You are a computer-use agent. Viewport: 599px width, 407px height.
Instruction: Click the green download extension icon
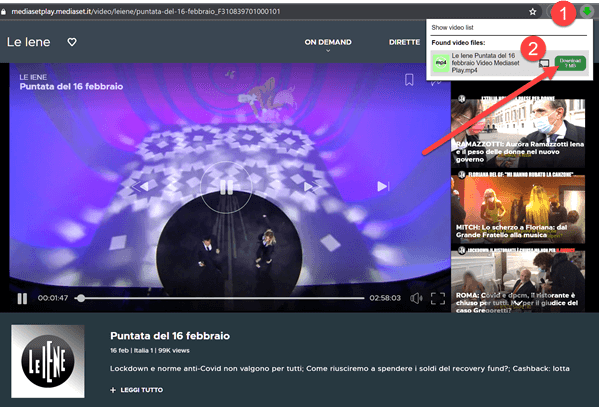[x=587, y=11]
